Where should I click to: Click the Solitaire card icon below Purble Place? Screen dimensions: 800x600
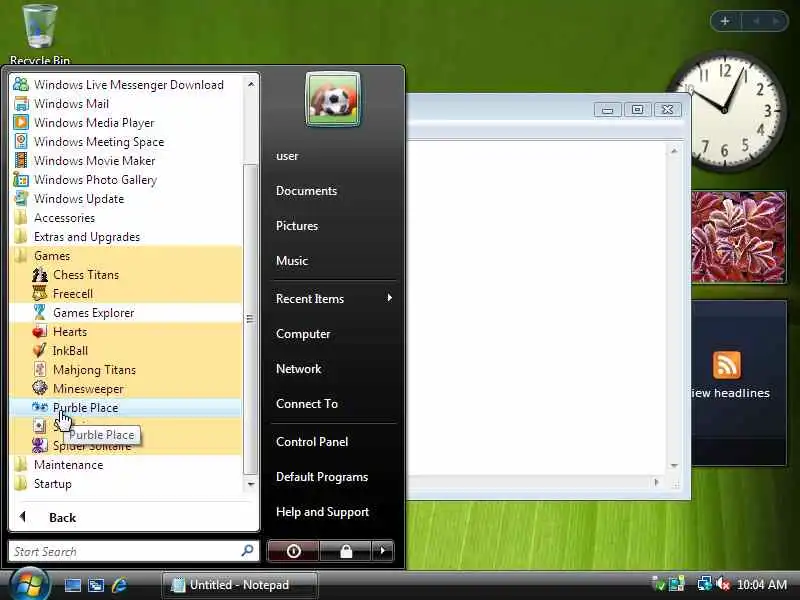tap(39, 426)
